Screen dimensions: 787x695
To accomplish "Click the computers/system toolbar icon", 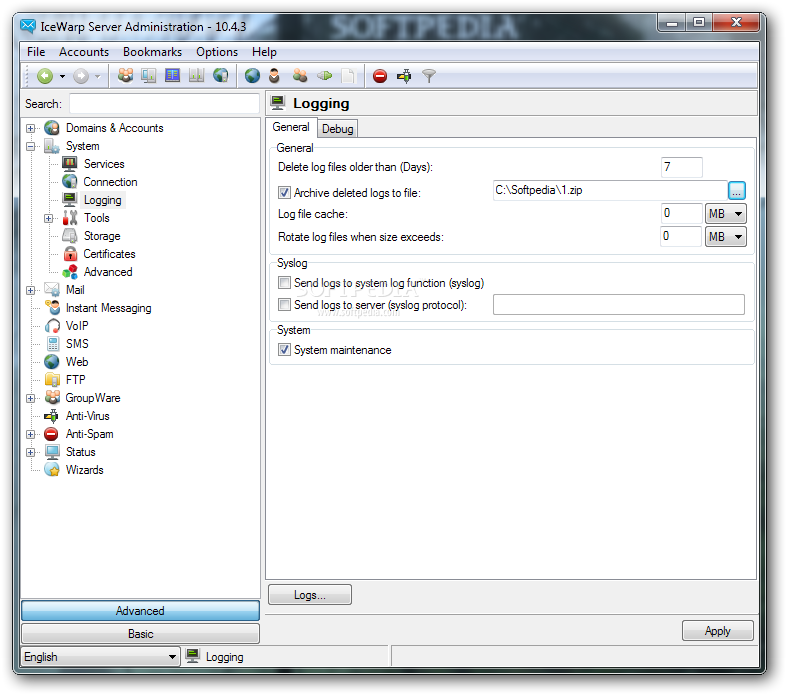I will 149,76.
